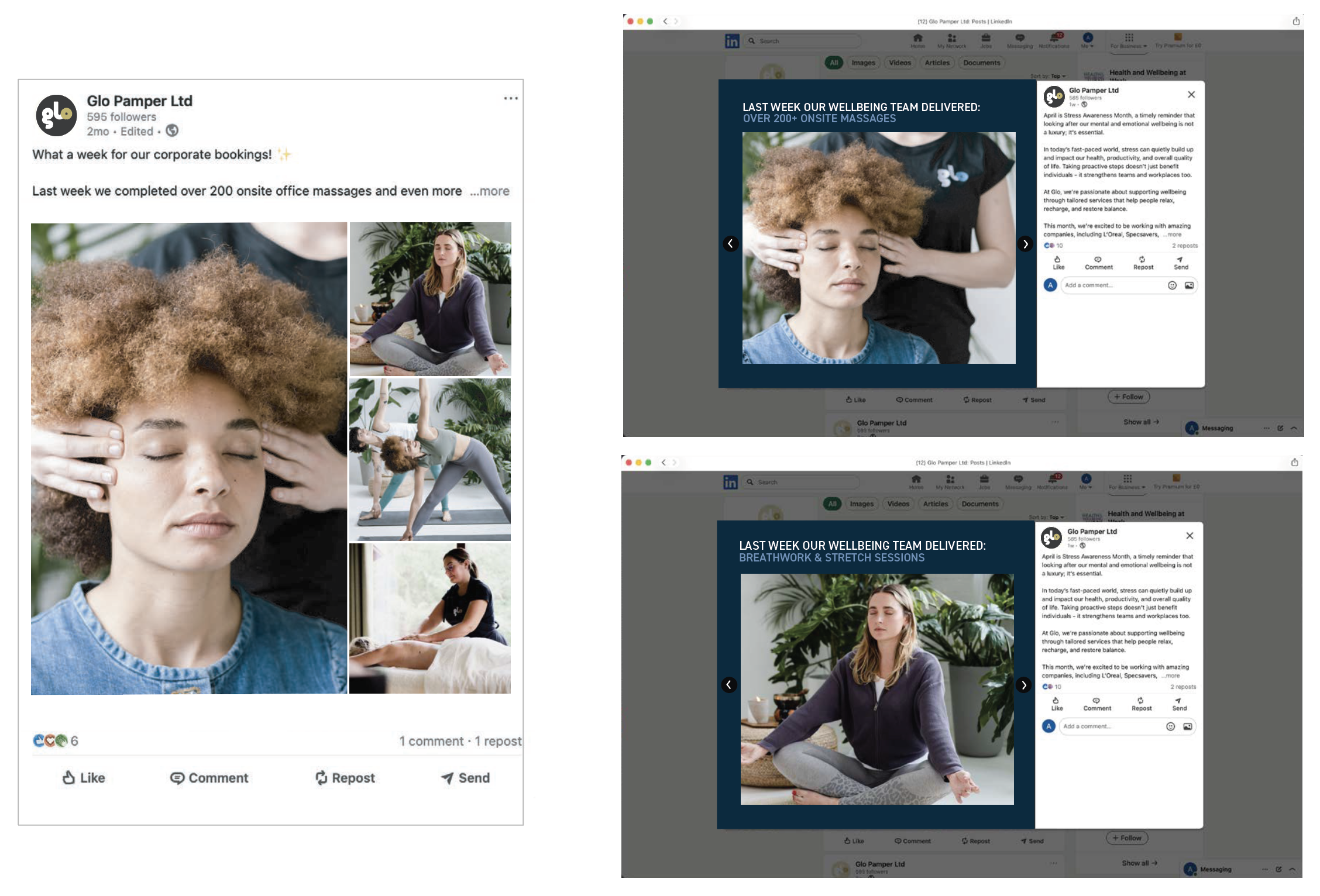The height and width of the screenshot is (896, 1320).
Task: Click 'Try Premium for £0' in the lower window
Action: [1176, 482]
